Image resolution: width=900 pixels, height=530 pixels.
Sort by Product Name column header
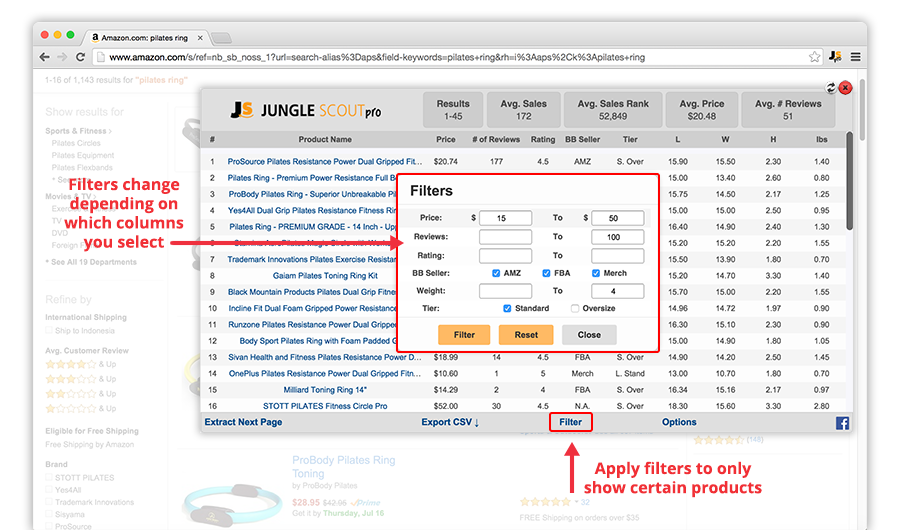tap(325, 140)
